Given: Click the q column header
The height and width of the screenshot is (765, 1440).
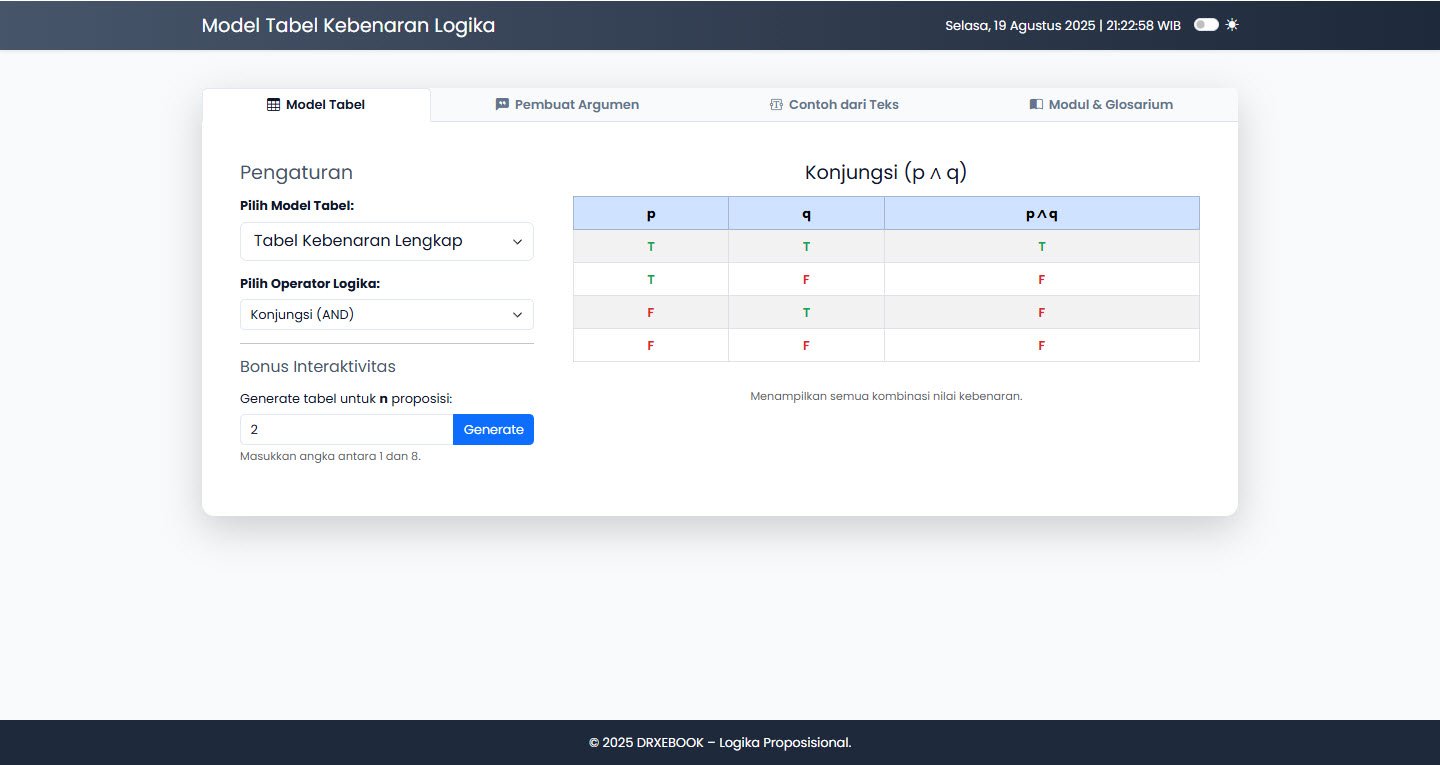Looking at the screenshot, I should (x=806, y=213).
